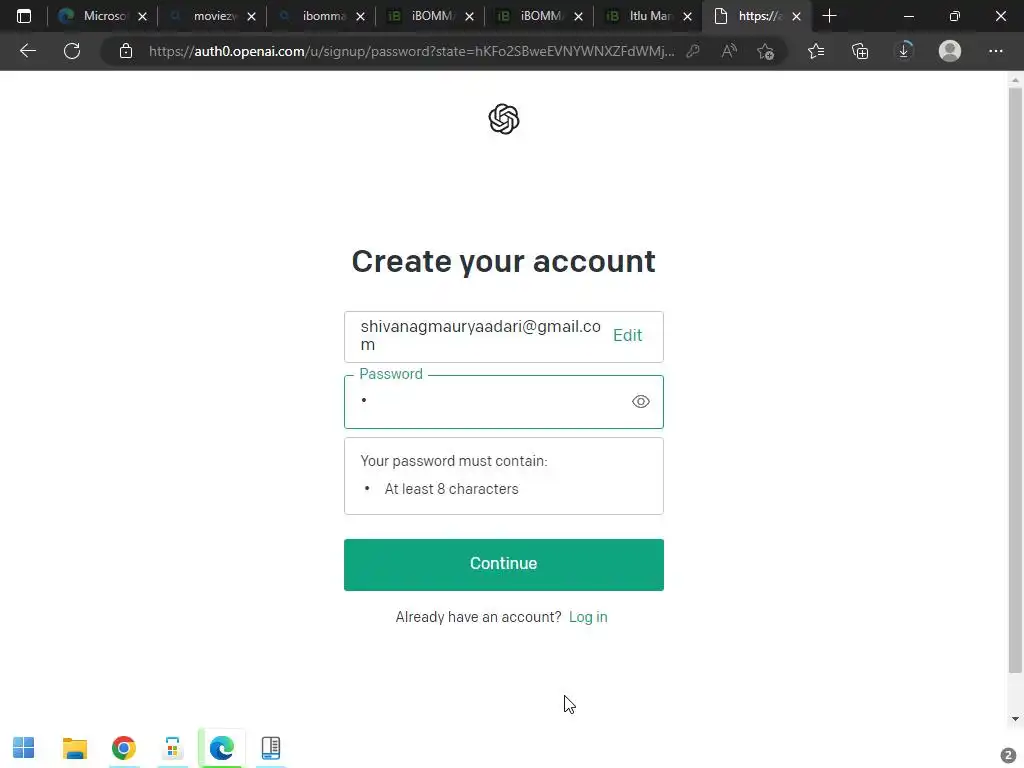The image size is (1024, 768).
Task: Activate the Read aloud icon
Action: tap(729, 51)
